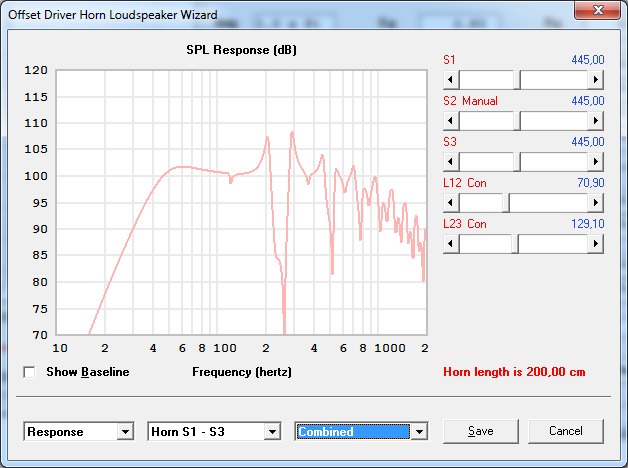Screen dimensions: 628x468
Task: Click the S3 slider right arrow
Action: tap(596, 162)
